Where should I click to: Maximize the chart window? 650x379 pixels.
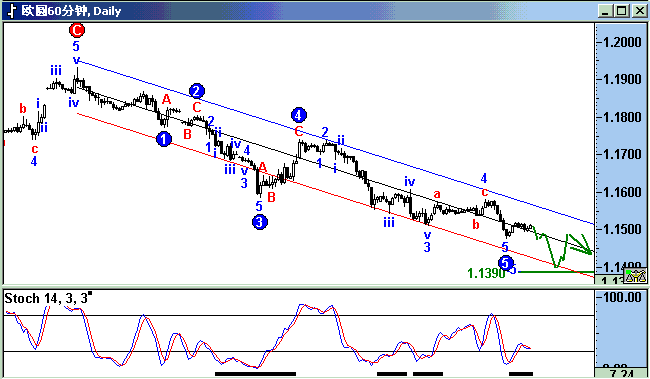(x=621, y=11)
